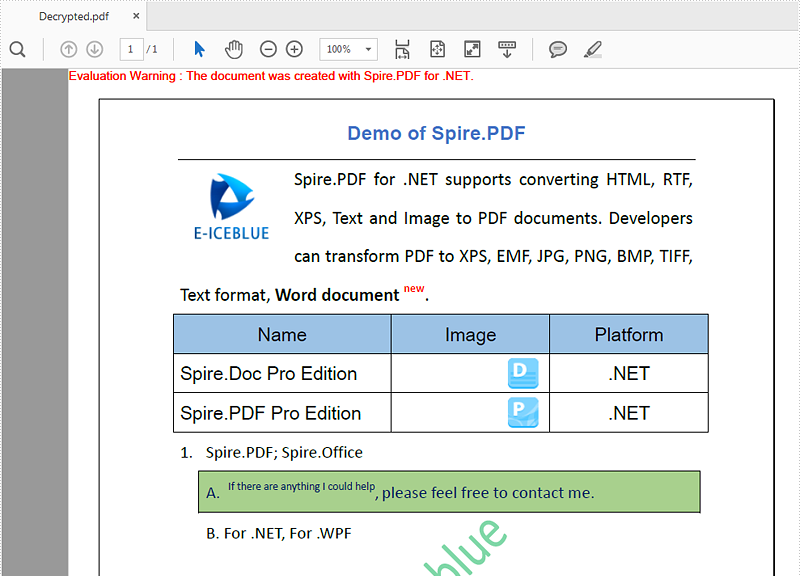Click the green highlighted contact note
Screen dimensions: 800x576
coord(448,491)
